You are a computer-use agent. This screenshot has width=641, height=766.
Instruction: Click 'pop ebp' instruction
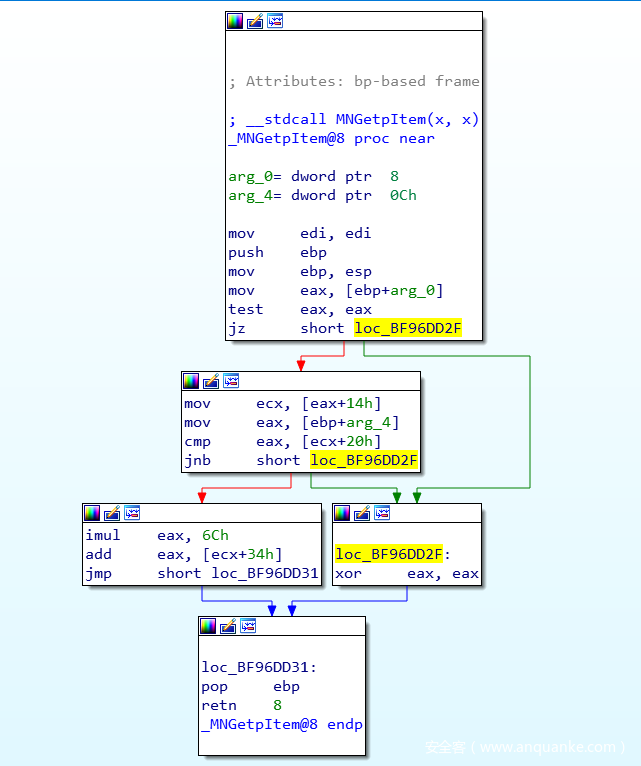[251, 686]
